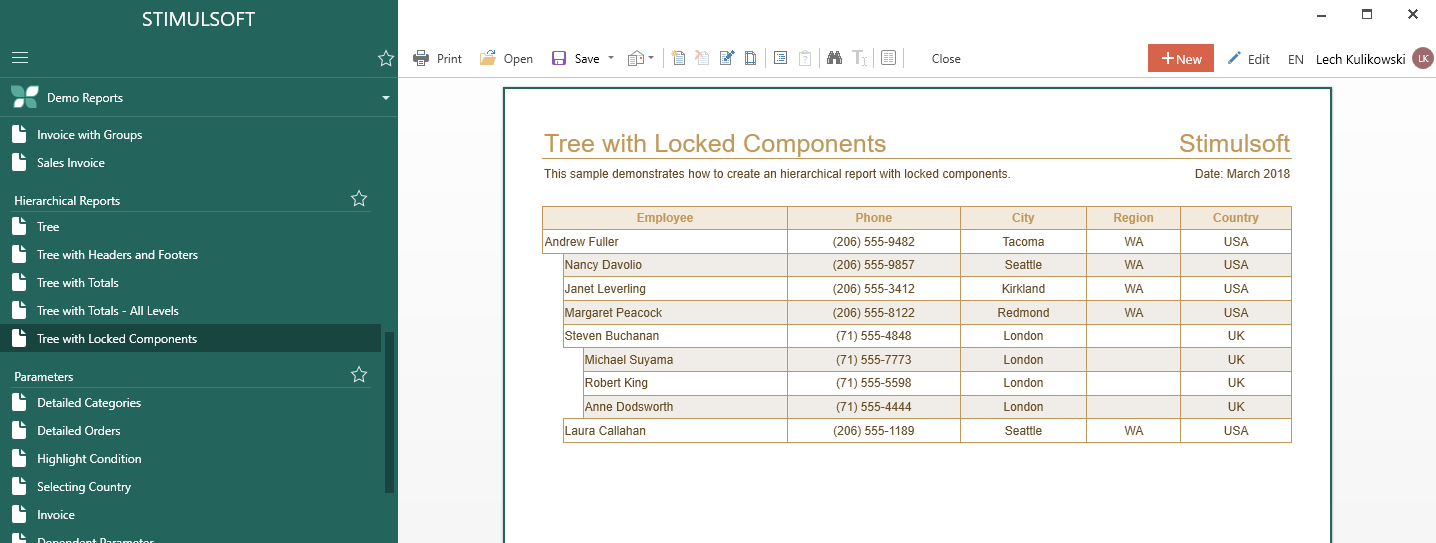1436x543 pixels.
Task: Click Michael Suyama employee cell
Action: tap(685, 360)
